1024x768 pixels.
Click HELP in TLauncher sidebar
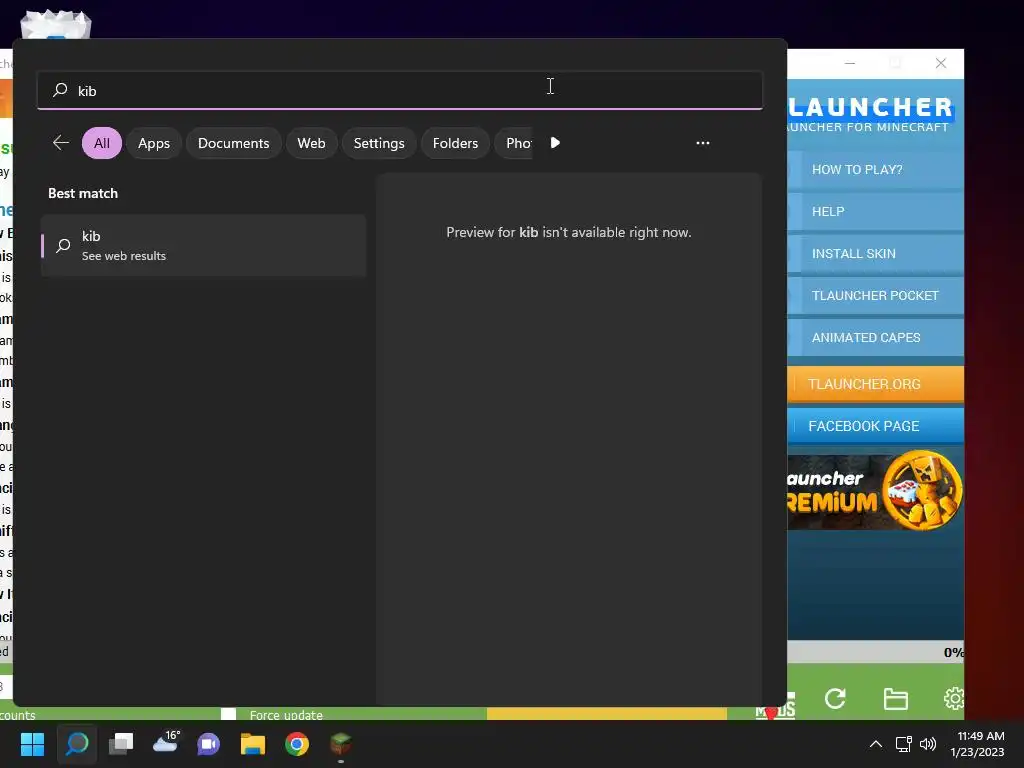pos(875,212)
